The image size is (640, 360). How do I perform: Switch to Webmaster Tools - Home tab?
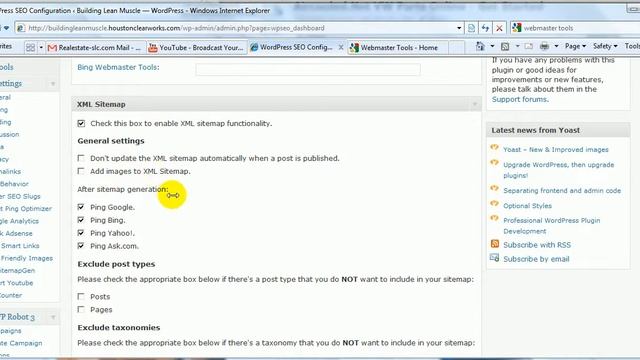[398, 47]
